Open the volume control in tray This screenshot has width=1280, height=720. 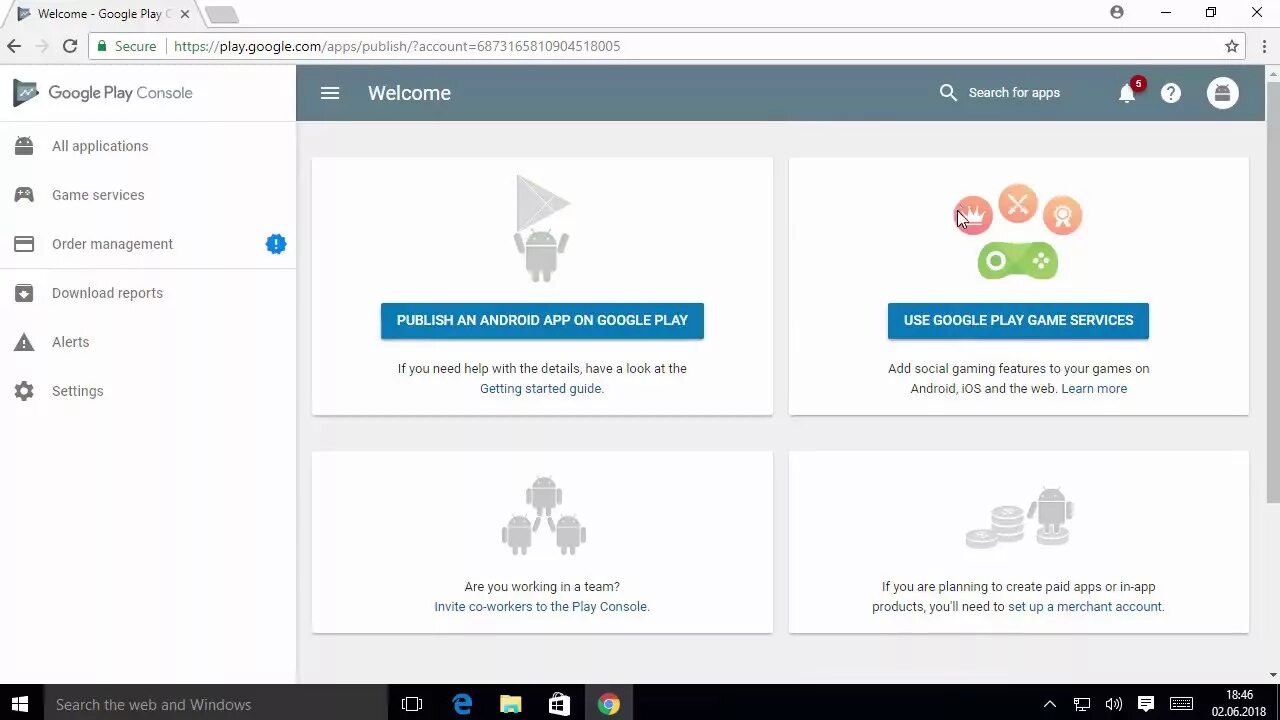point(1114,704)
